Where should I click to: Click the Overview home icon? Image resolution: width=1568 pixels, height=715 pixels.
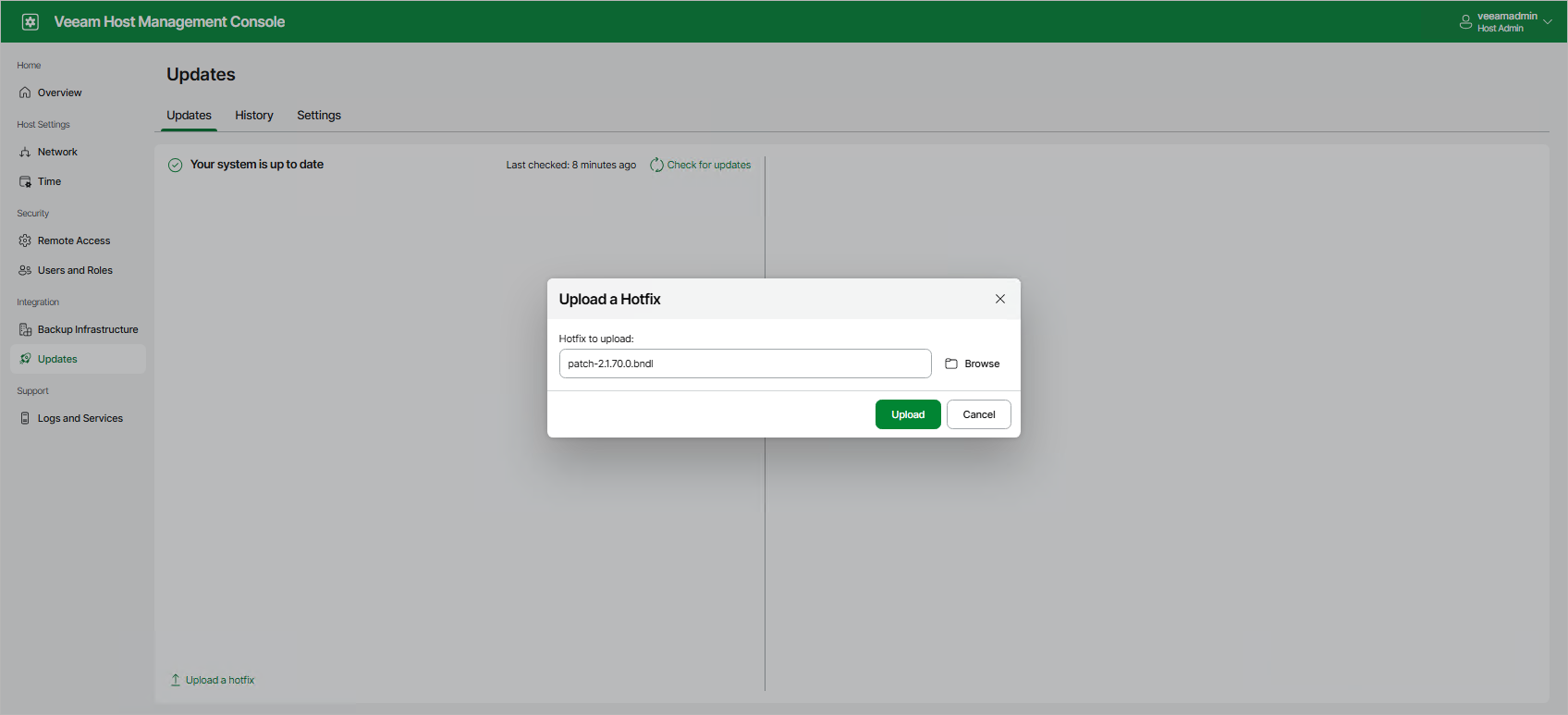pos(25,92)
